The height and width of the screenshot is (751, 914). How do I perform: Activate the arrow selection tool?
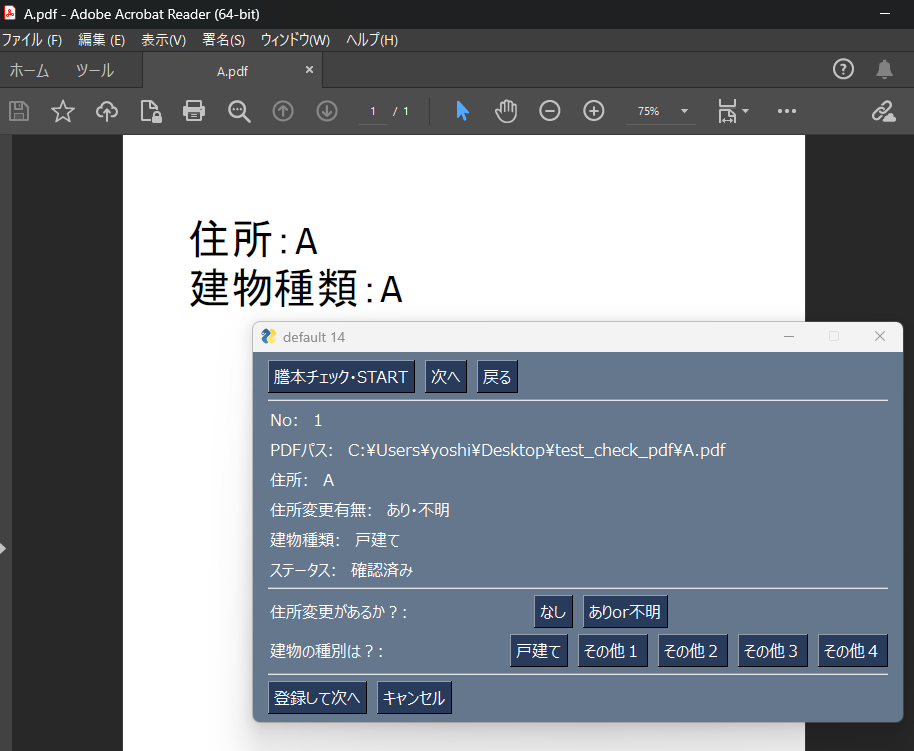[x=462, y=111]
